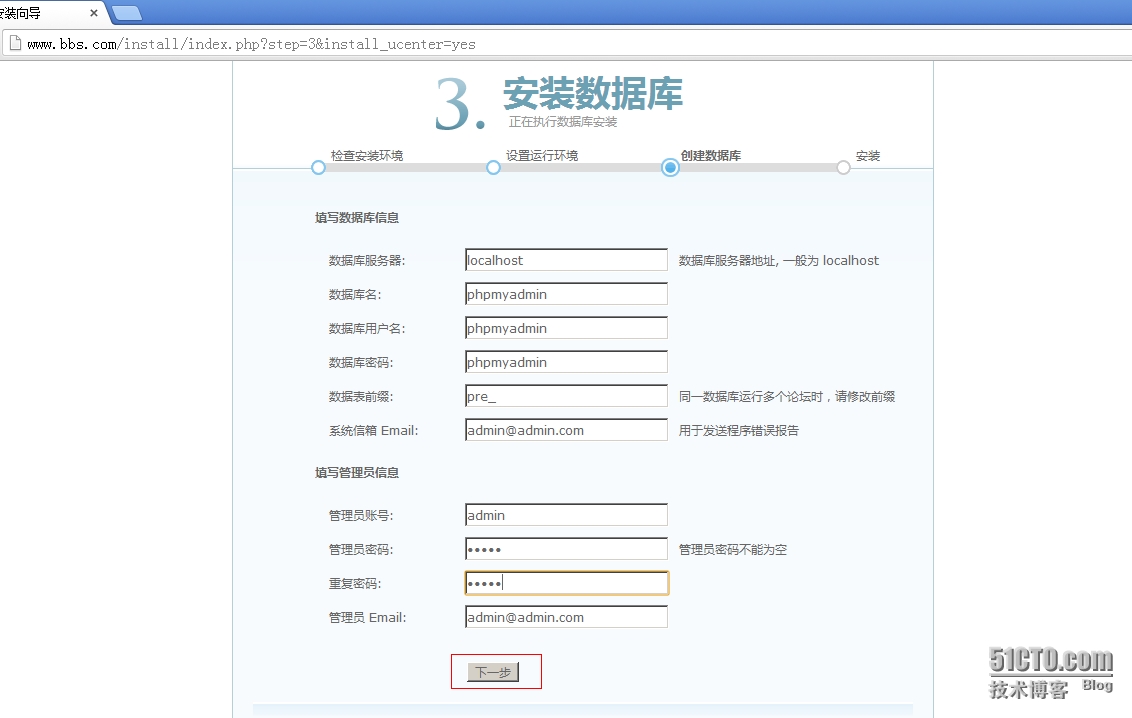Click the page icon in address bar

tap(14, 43)
